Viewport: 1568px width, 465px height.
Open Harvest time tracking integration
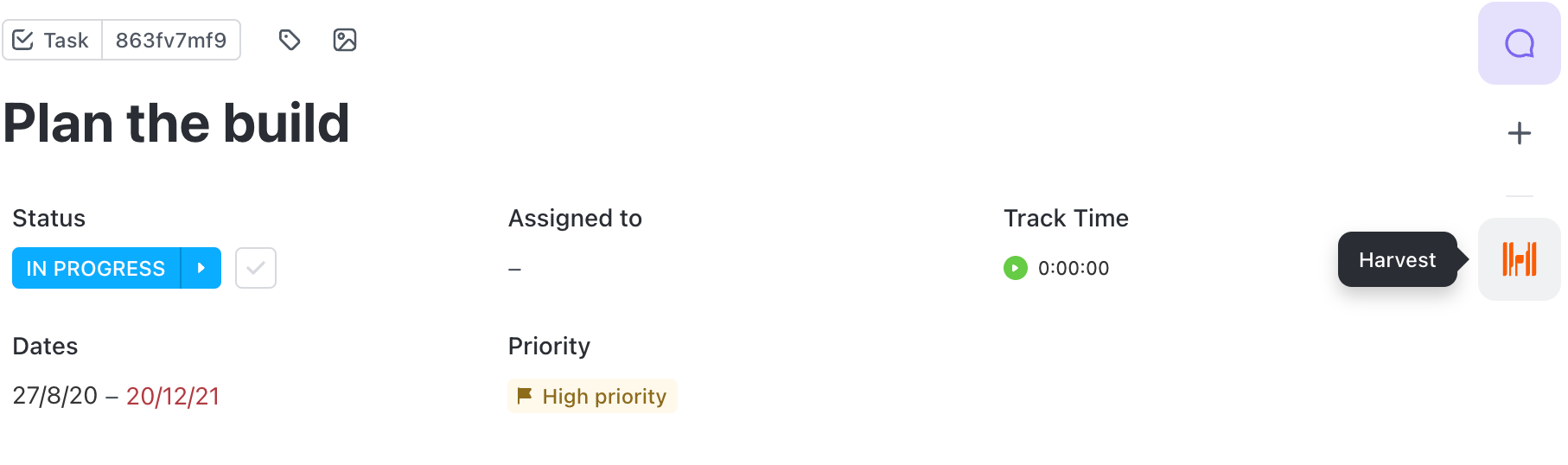(x=1519, y=259)
